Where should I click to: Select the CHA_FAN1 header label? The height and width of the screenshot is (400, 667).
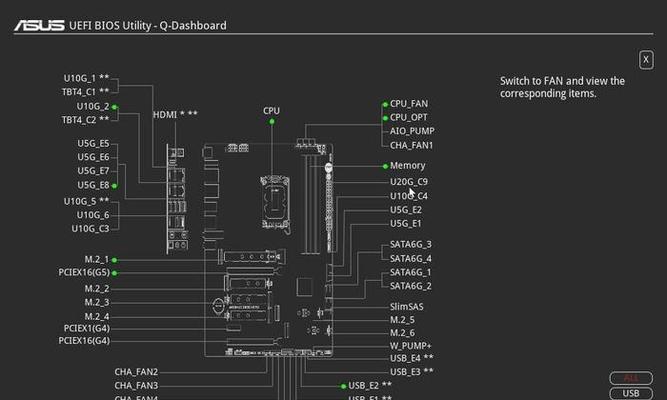pyautogui.click(x=411, y=146)
